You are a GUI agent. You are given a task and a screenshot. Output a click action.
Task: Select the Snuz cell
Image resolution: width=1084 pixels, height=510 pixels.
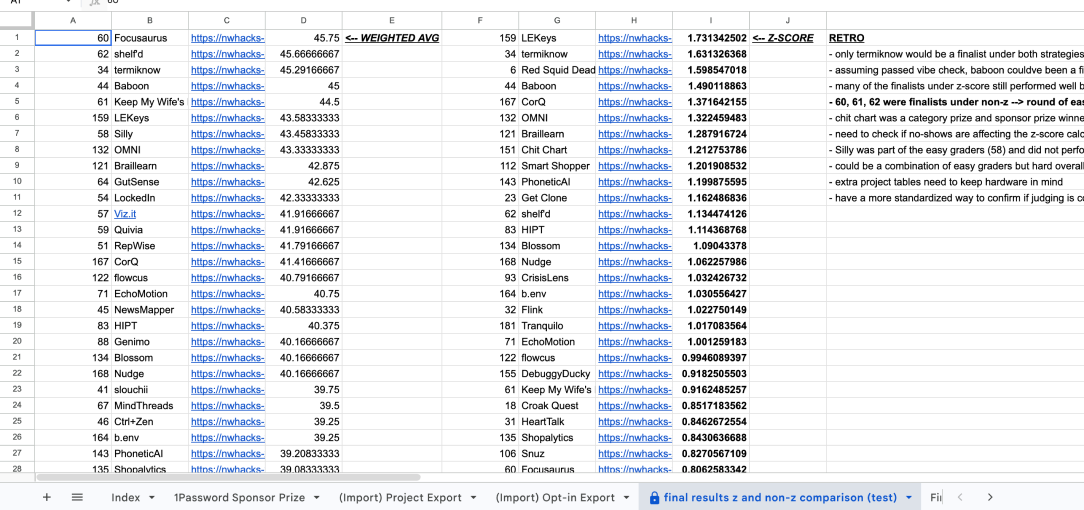pyautogui.click(x=557, y=453)
